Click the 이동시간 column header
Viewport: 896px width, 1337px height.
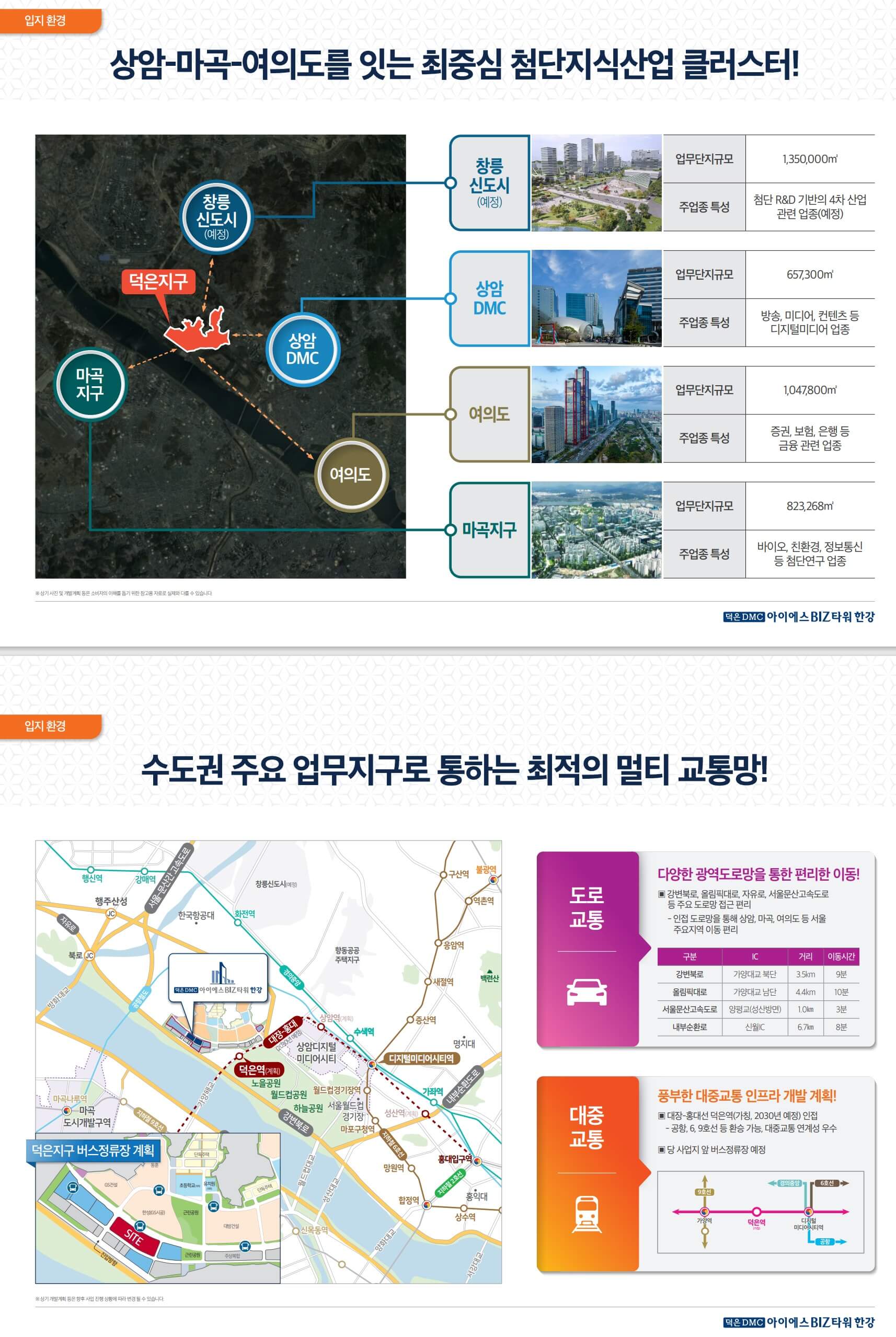tap(841, 956)
